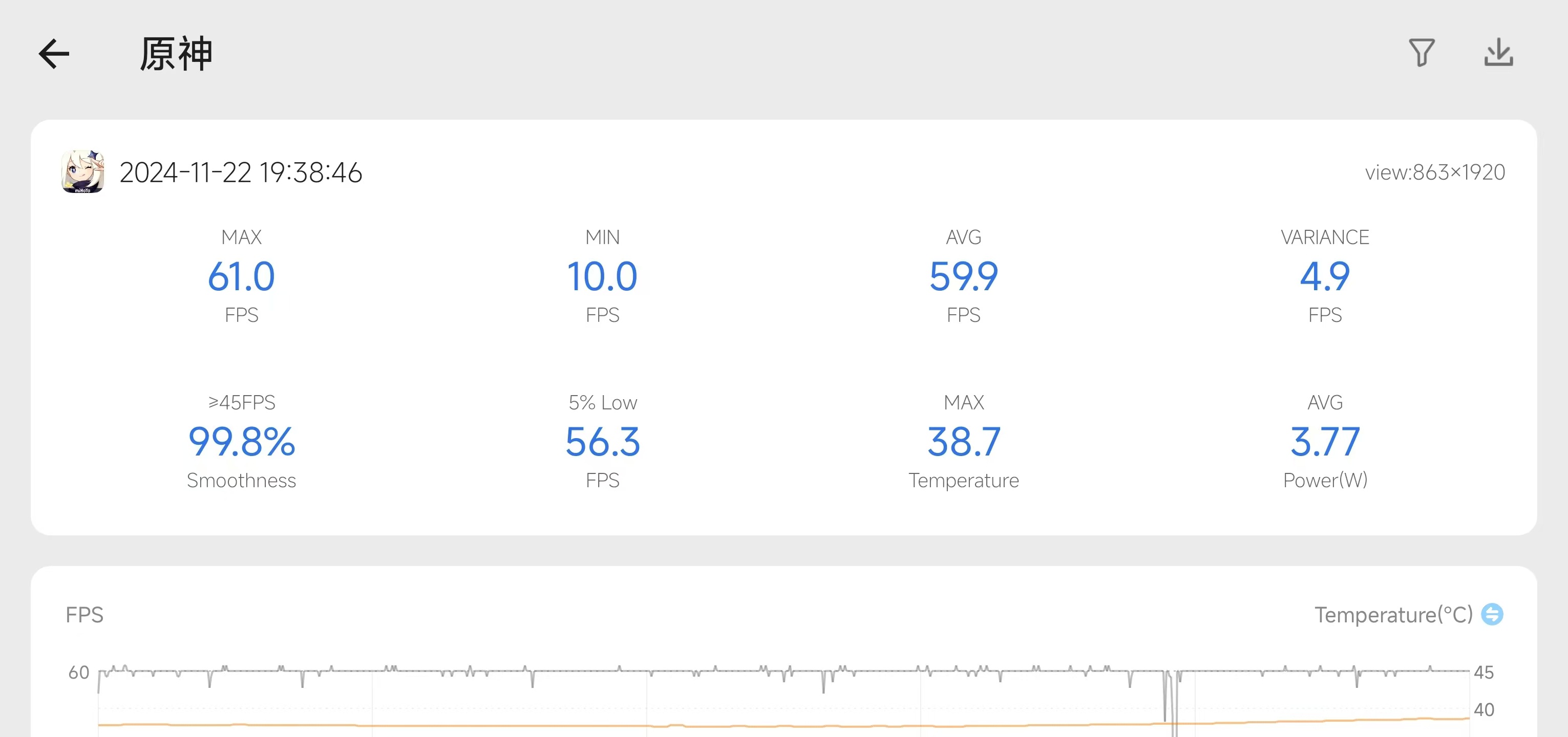Select the 原神 page title
Image resolution: width=1568 pixels, height=737 pixels.
(177, 54)
